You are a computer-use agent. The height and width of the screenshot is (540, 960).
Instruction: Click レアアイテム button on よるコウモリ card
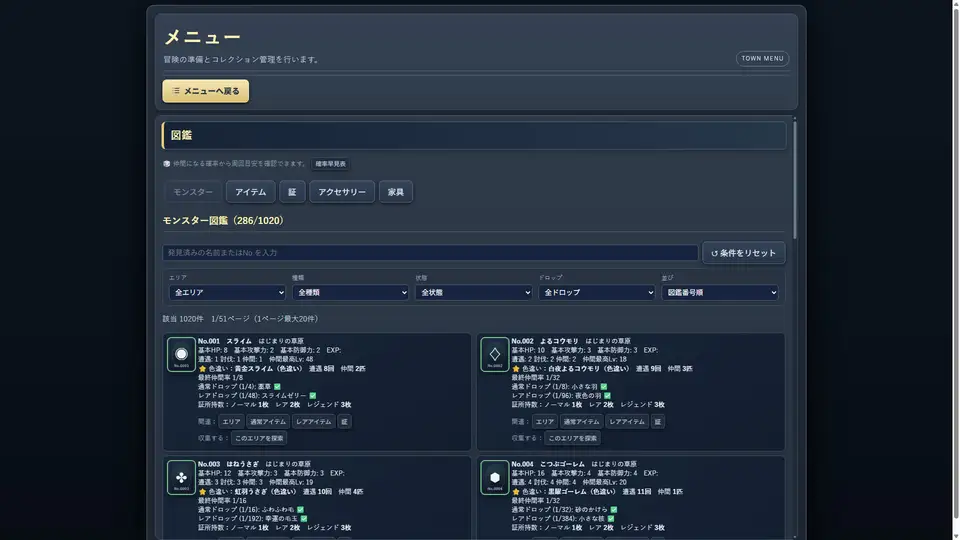pos(627,421)
